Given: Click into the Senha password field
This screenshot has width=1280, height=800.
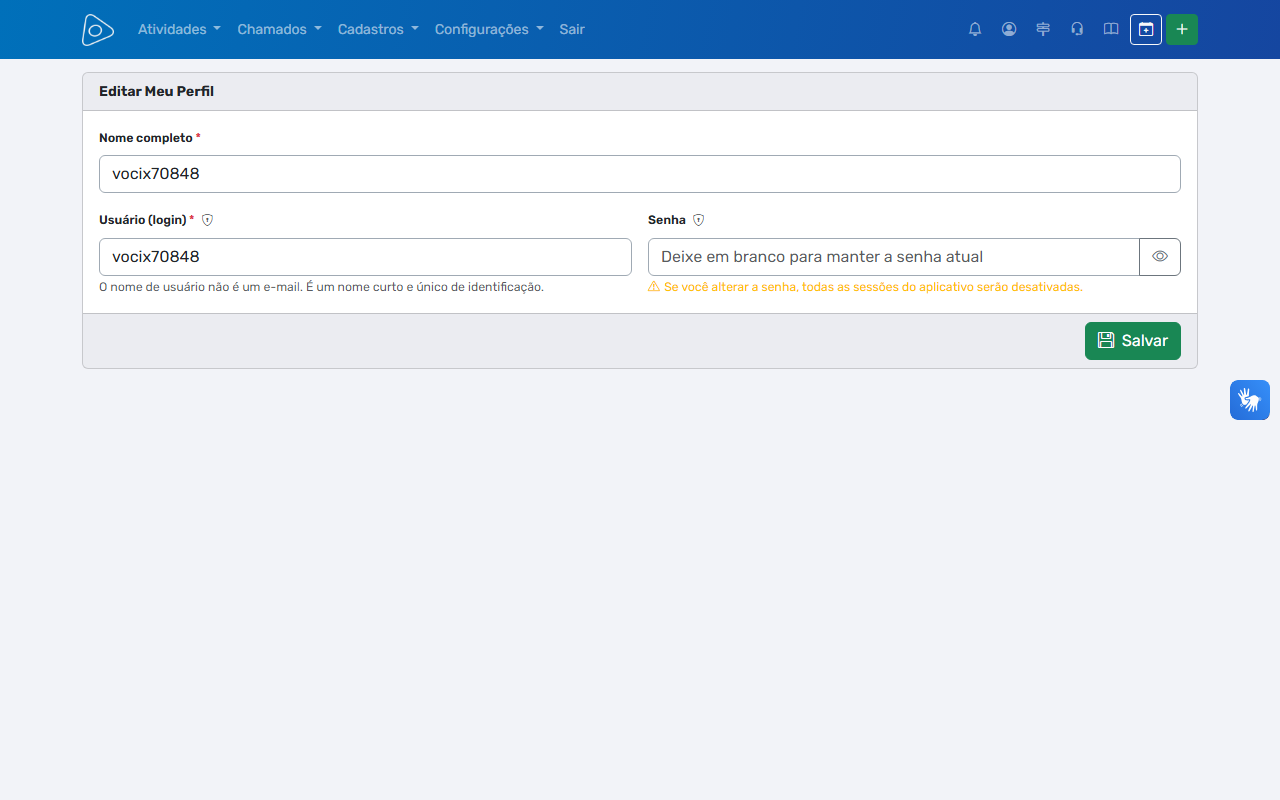Looking at the screenshot, I should (x=894, y=257).
